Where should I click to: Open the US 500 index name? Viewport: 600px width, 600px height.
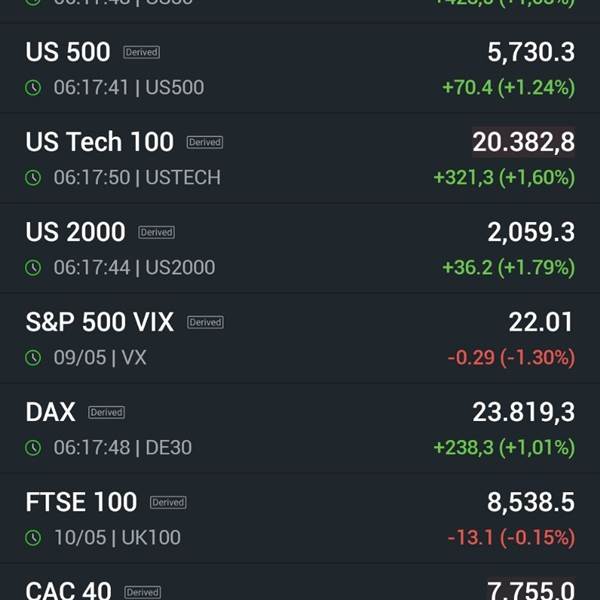pyautogui.click(x=68, y=52)
